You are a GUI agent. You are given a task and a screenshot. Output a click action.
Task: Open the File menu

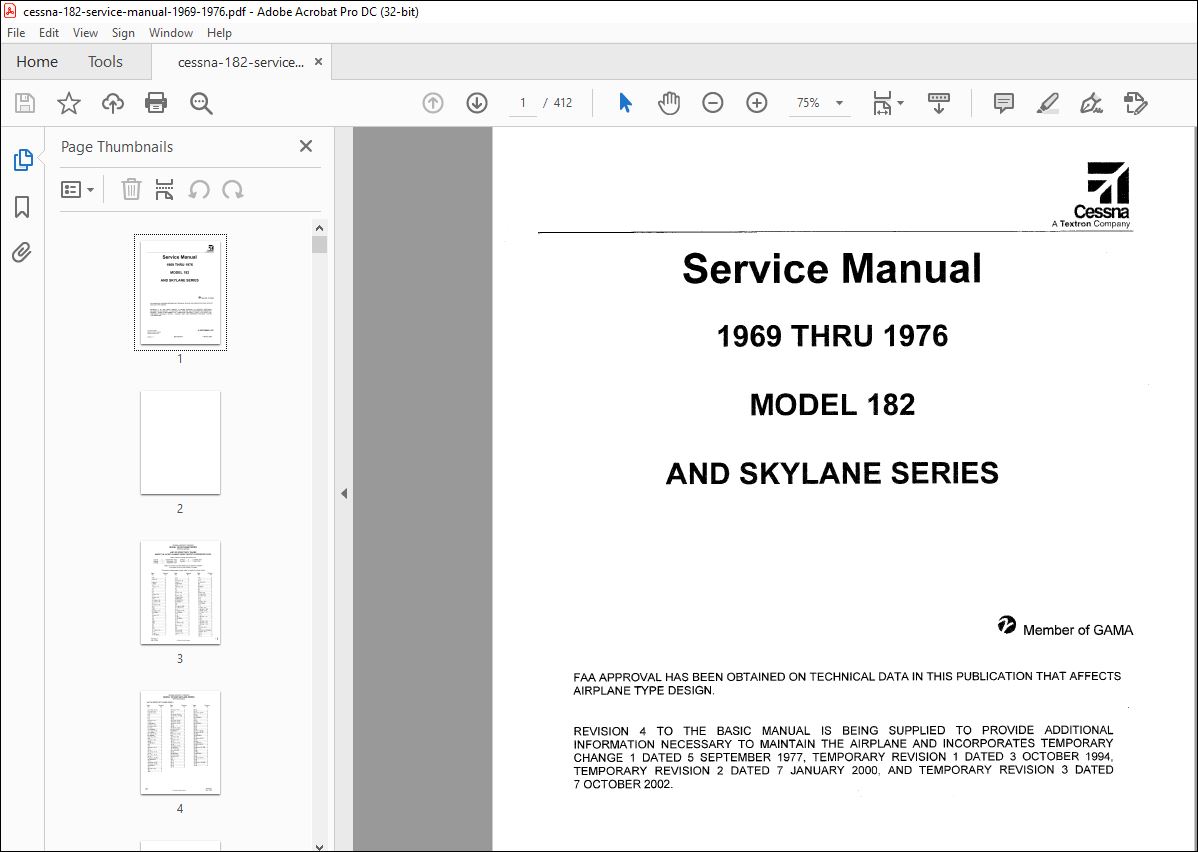16,33
